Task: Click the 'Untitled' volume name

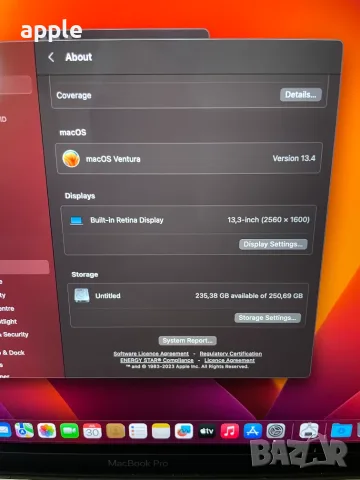Action: [108, 296]
